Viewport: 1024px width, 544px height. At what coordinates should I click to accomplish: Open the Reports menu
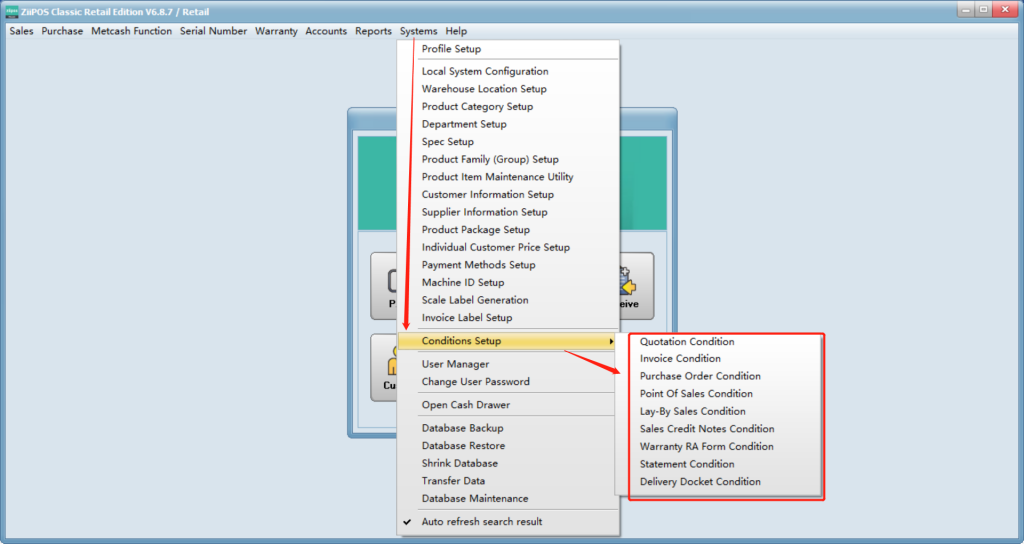click(x=373, y=31)
